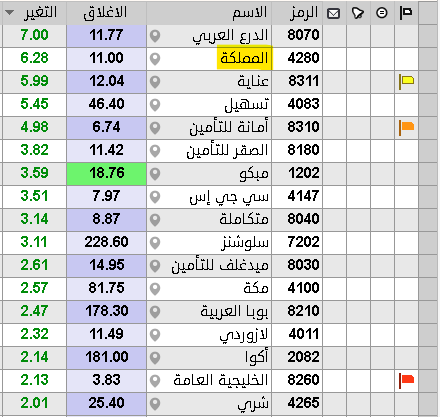440x417 pixels.
Task: Select symbol 8260 cell
Action: click(297, 381)
